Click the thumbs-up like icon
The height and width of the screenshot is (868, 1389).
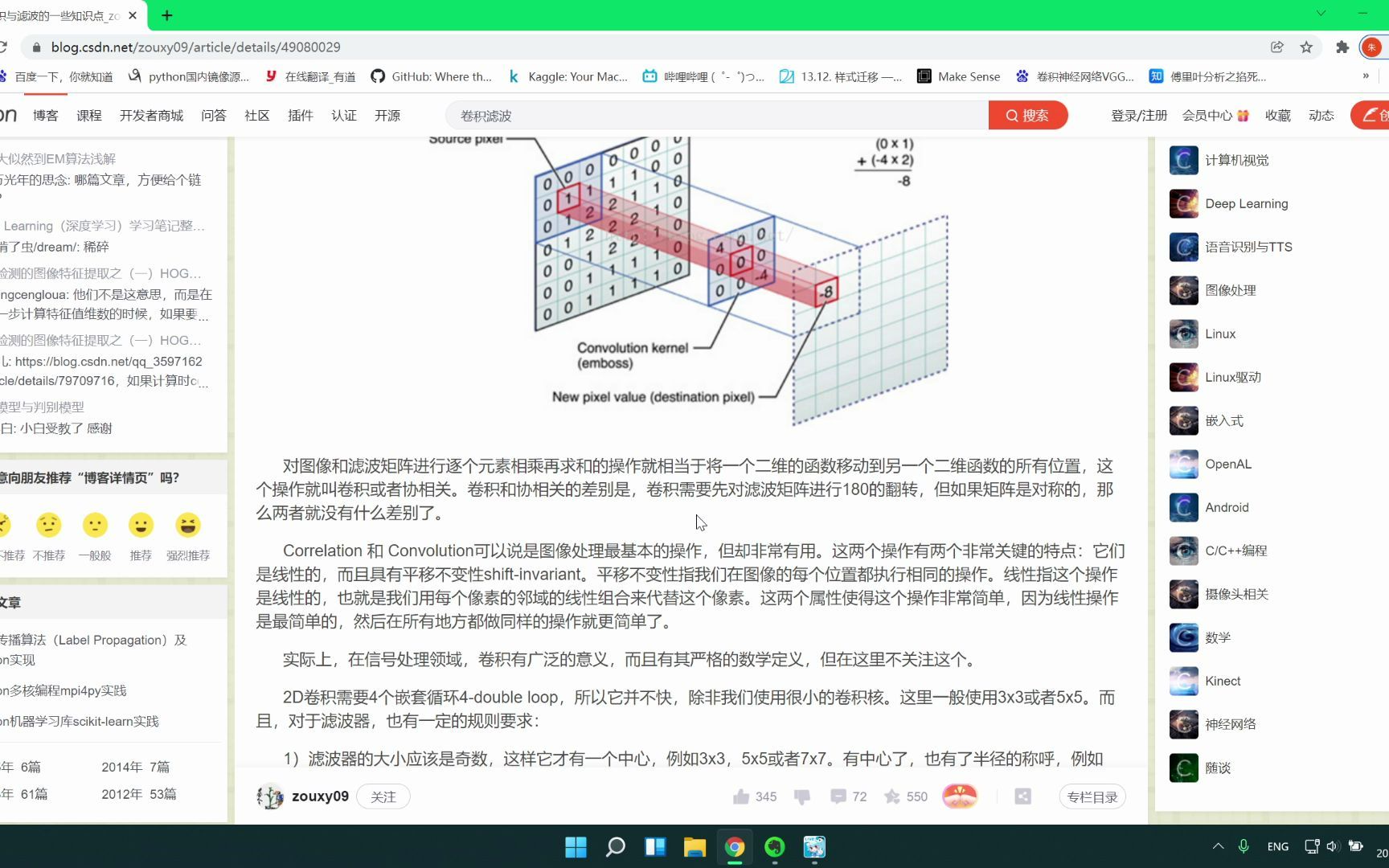click(740, 796)
